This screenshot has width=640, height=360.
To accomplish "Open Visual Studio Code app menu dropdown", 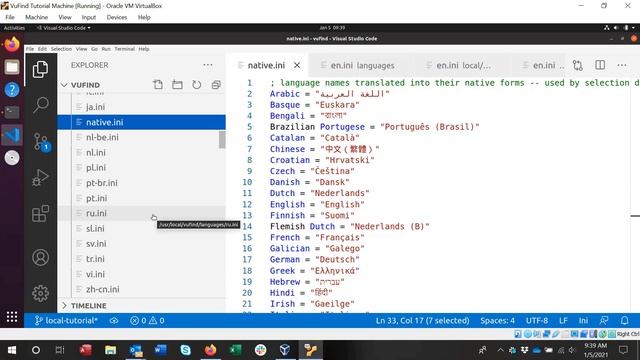I will click(64, 28).
